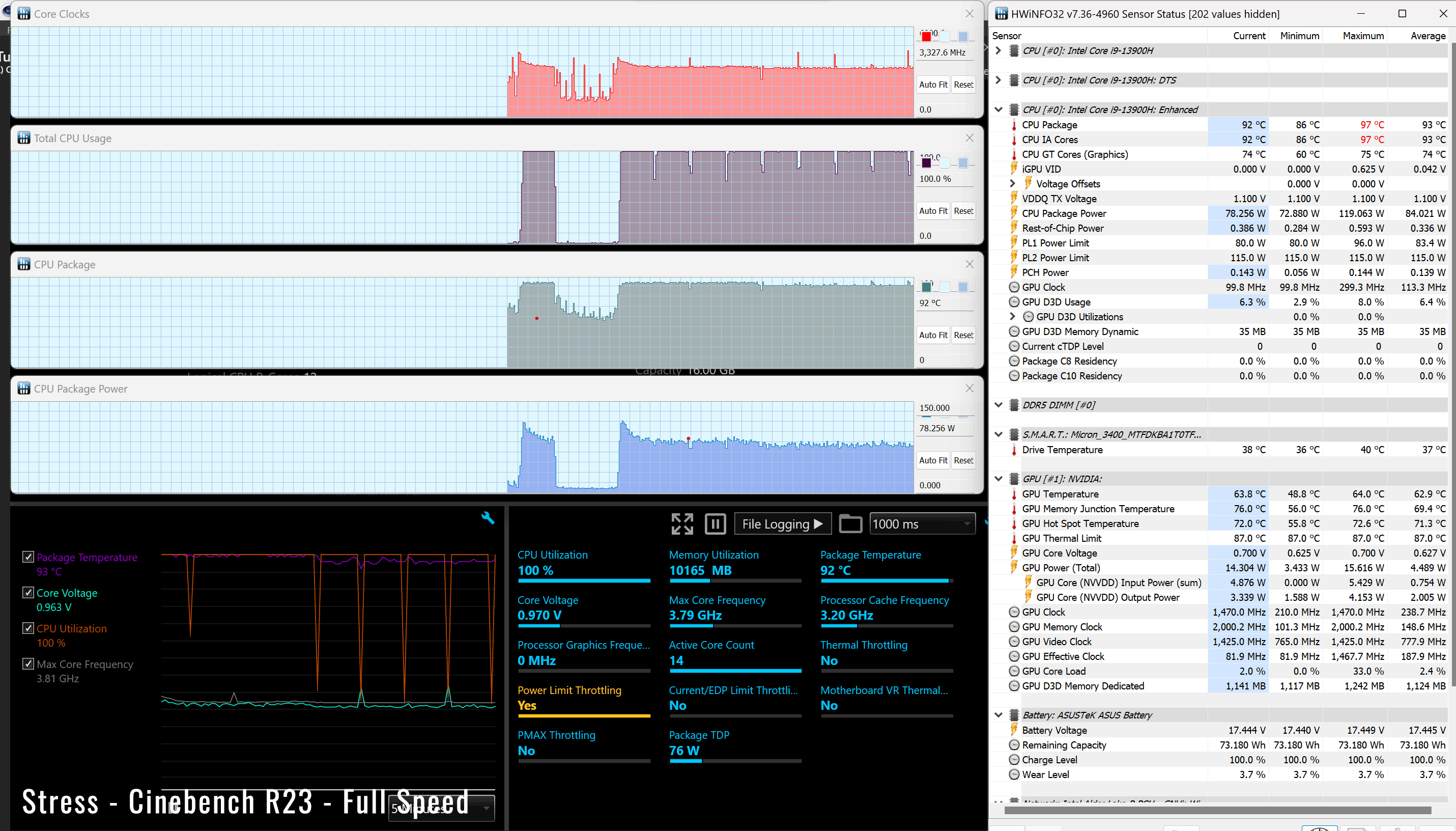1456x831 pixels.
Task: Click the lightning icon beside Battery Voltage
Action: coord(1014,730)
